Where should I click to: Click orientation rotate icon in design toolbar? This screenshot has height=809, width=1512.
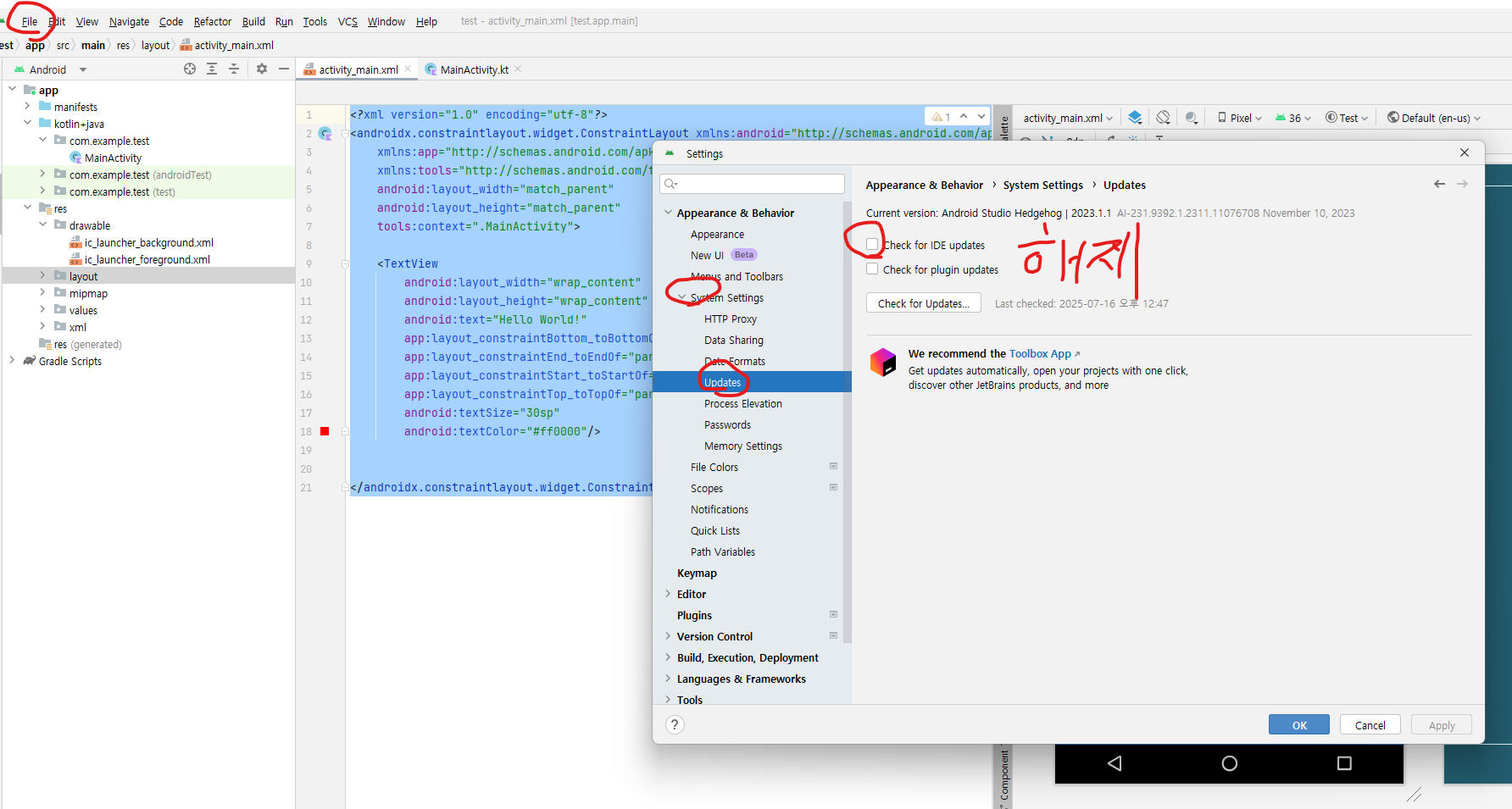click(1164, 118)
